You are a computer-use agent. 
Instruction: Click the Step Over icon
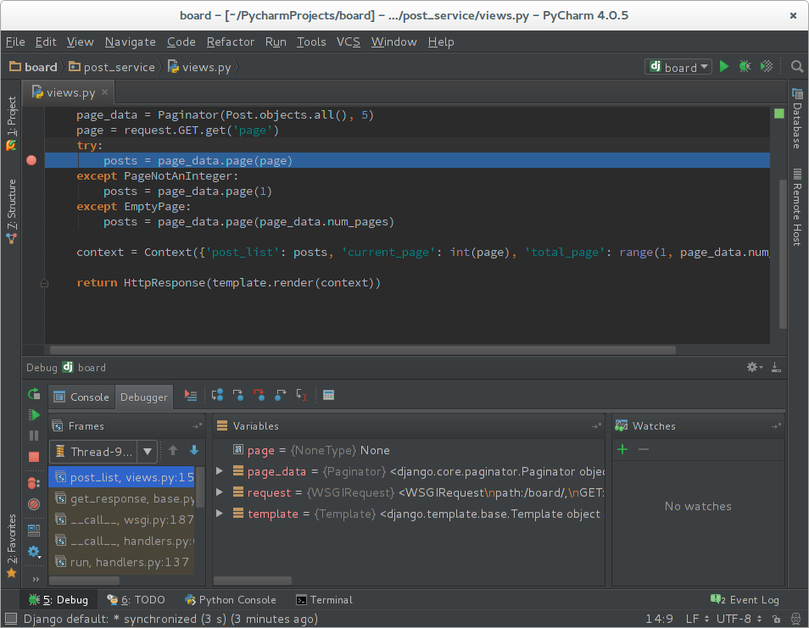(x=217, y=395)
